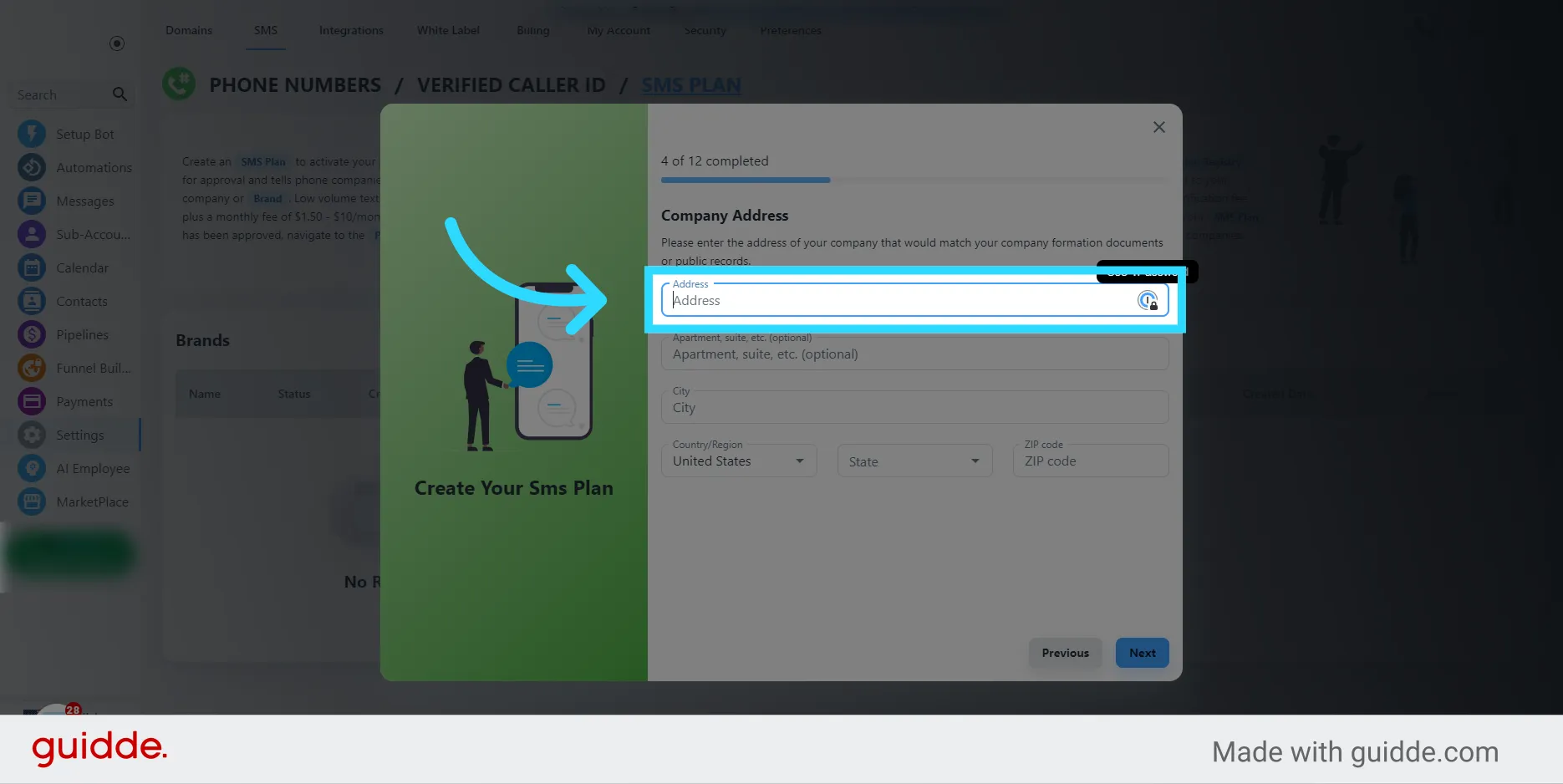Click the Name column header in Brands table
The height and width of the screenshot is (784, 1563).
(205, 394)
